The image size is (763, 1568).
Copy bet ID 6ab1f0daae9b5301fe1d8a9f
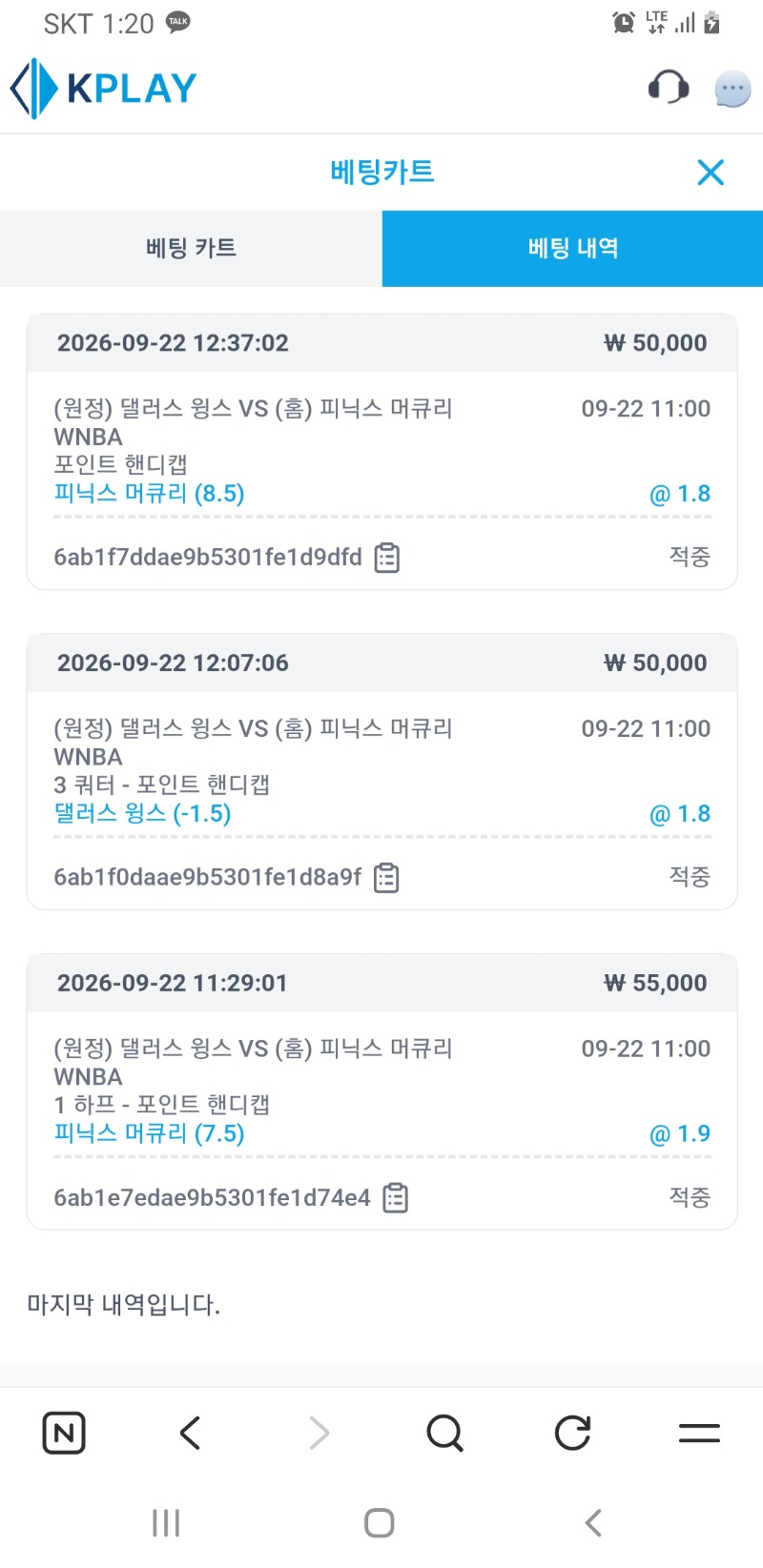386,877
